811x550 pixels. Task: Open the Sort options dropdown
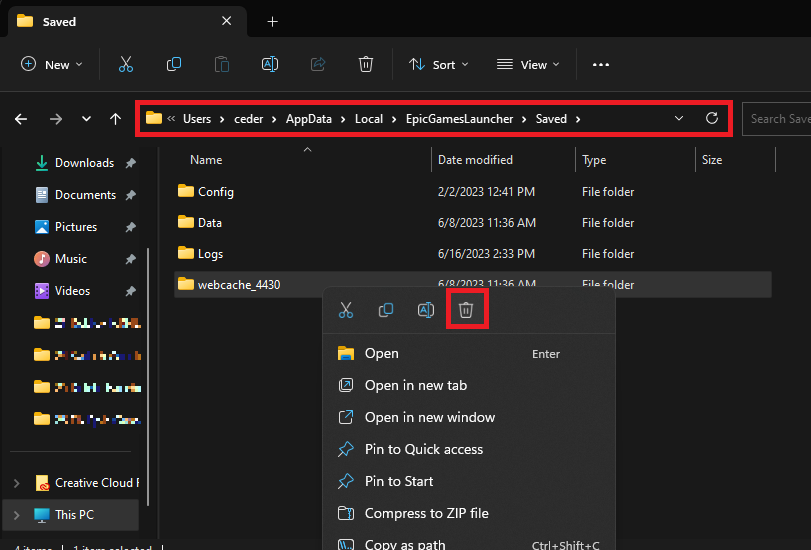pos(435,64)
